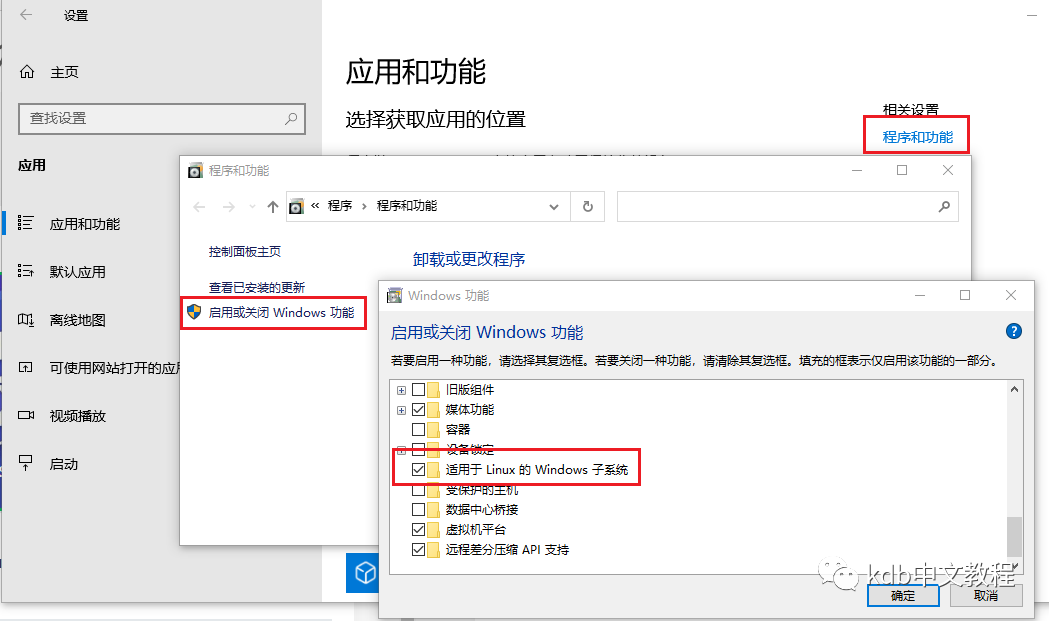The image size is (1049, 621).
Task: Click 程序和功能 breadcrumb in address bar
Action: pos(407,206)
